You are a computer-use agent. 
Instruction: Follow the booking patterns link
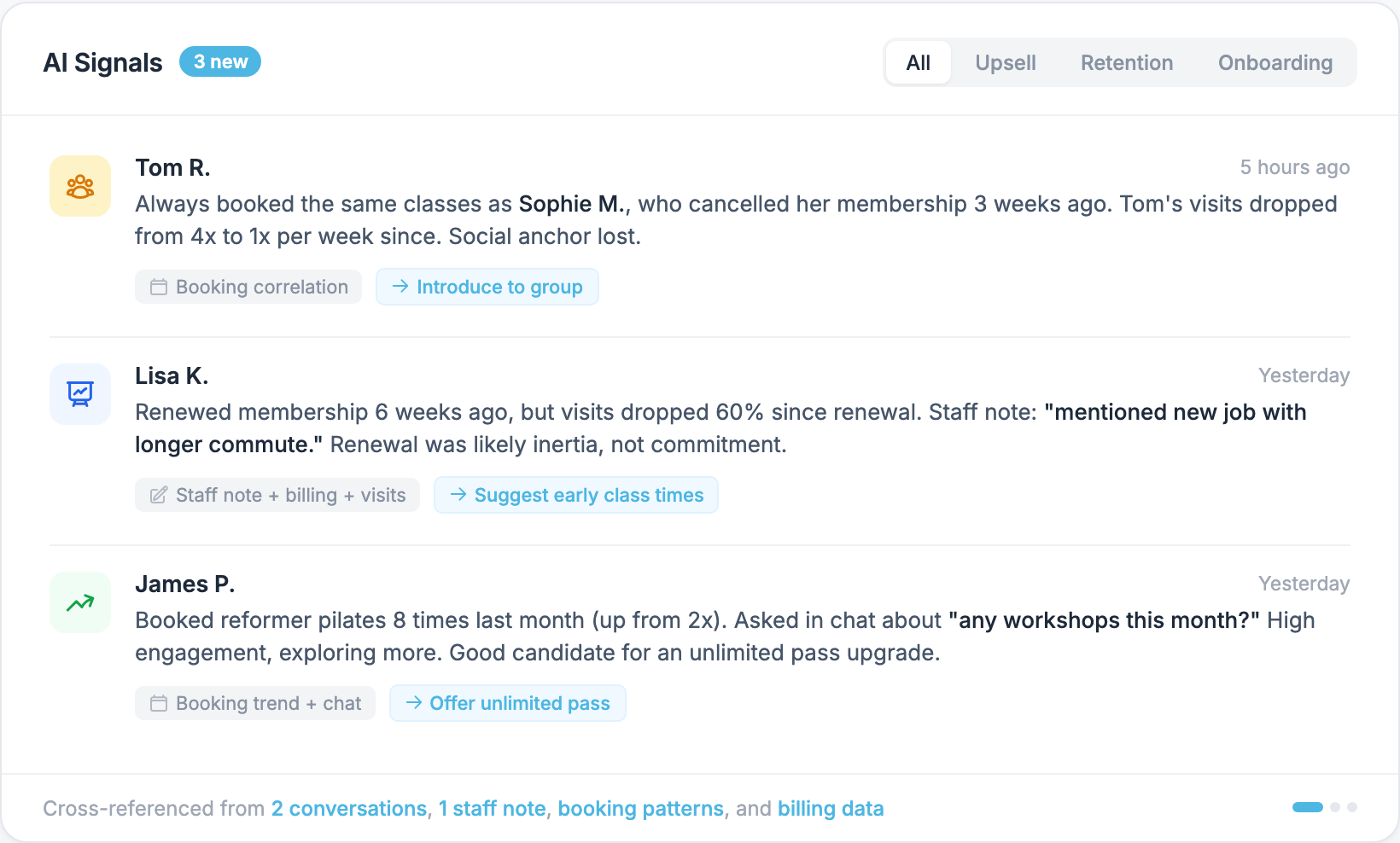(640, 809)
